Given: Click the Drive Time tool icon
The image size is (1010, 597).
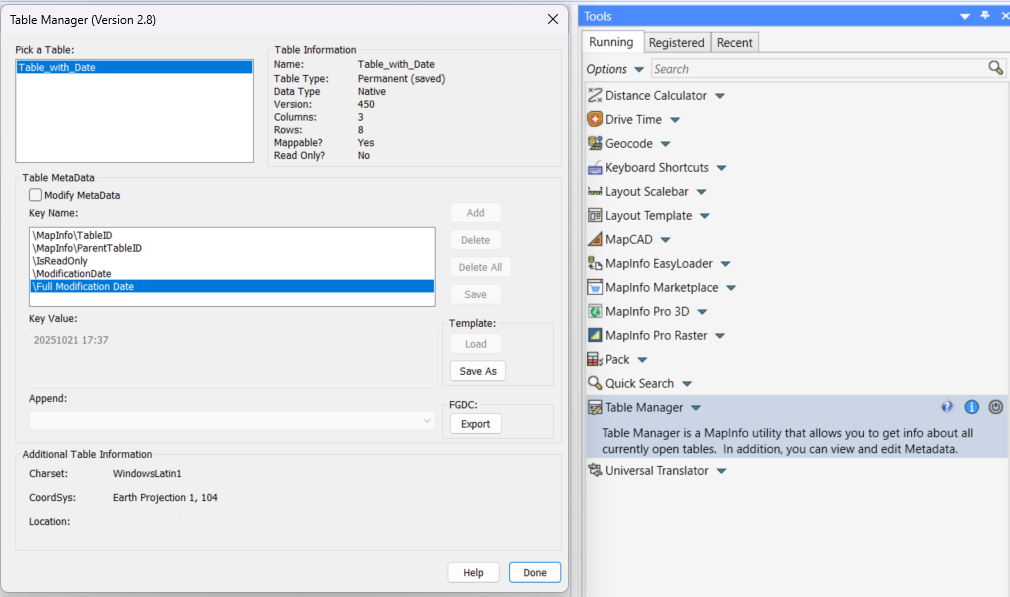Looking at the screenshot, I should pyautogui.click(x=595, y=119).
